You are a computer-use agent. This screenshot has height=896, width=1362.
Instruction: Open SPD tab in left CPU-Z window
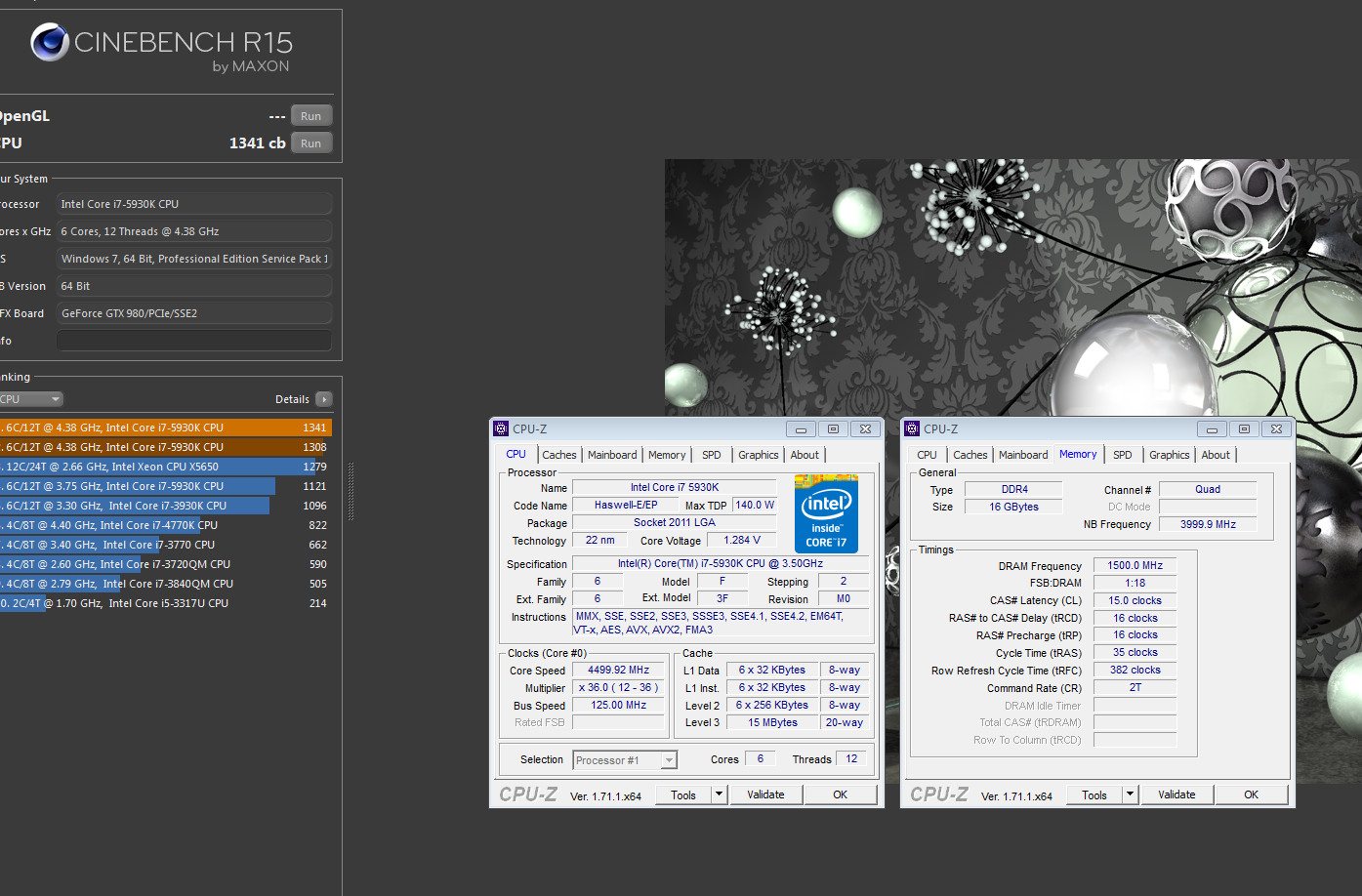tap(712, 455)
